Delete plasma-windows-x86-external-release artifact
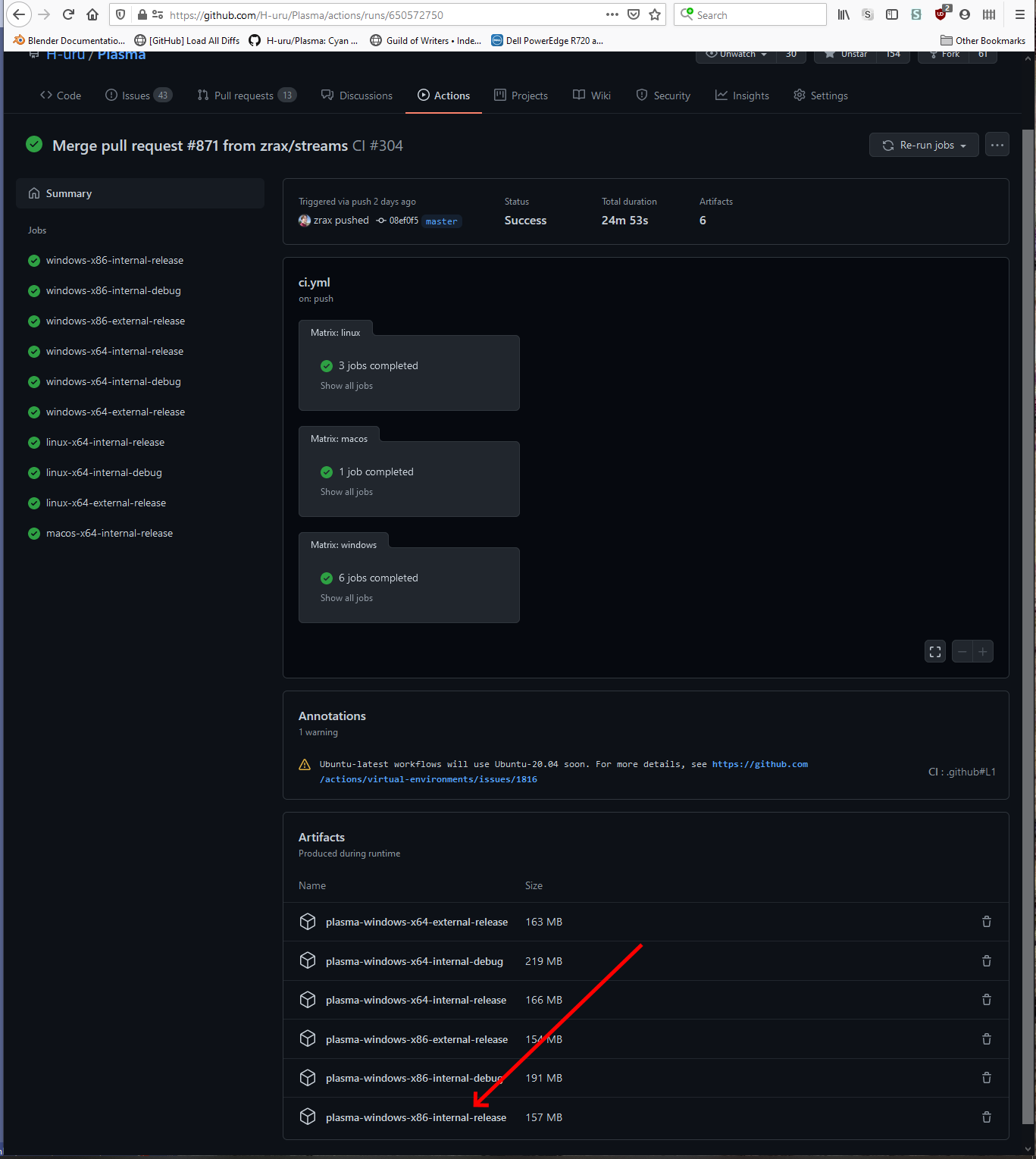The height and width of the screenshot is (1159, 1036). [987, 1039]
